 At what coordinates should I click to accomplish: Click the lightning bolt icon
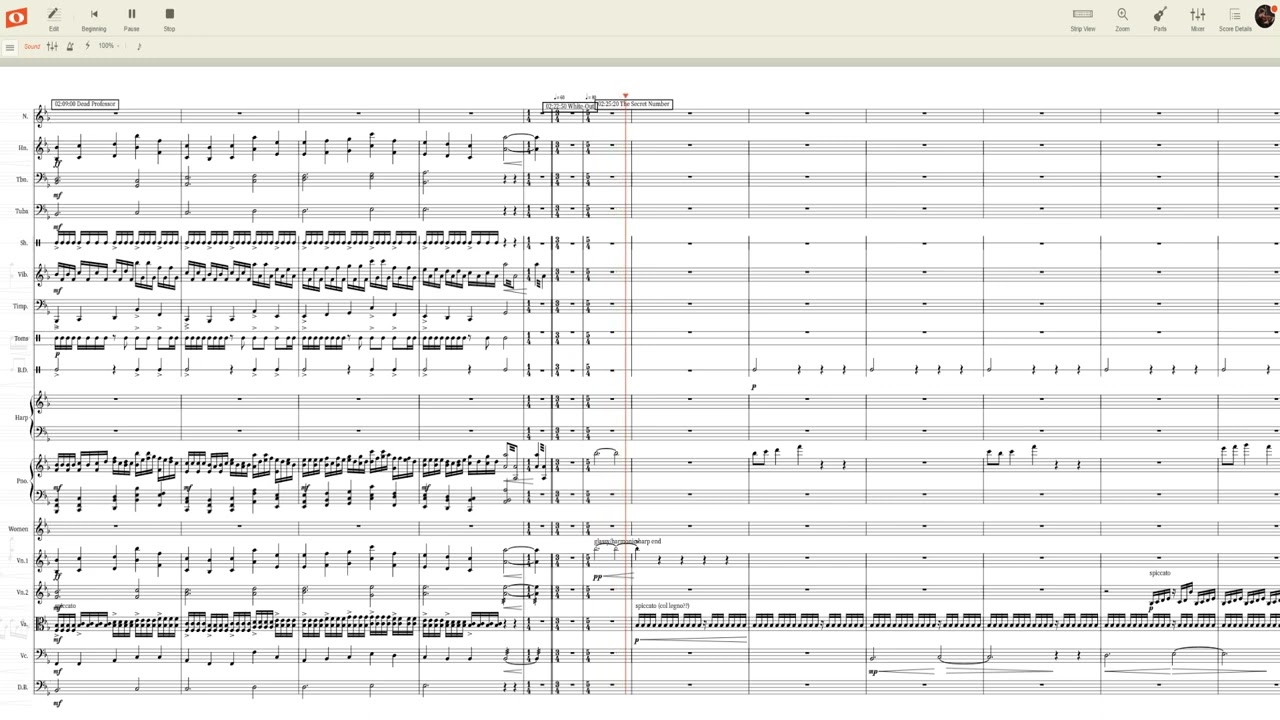[87, 47]
